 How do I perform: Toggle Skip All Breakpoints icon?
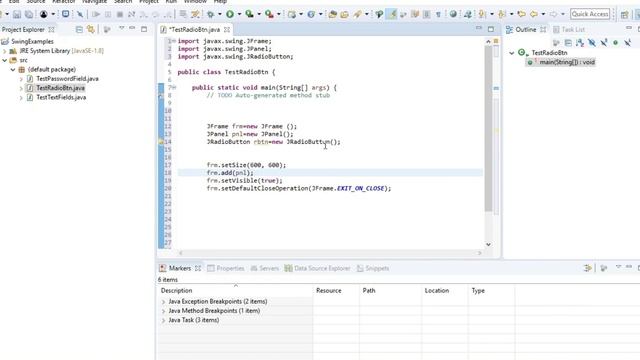(80, 14)
